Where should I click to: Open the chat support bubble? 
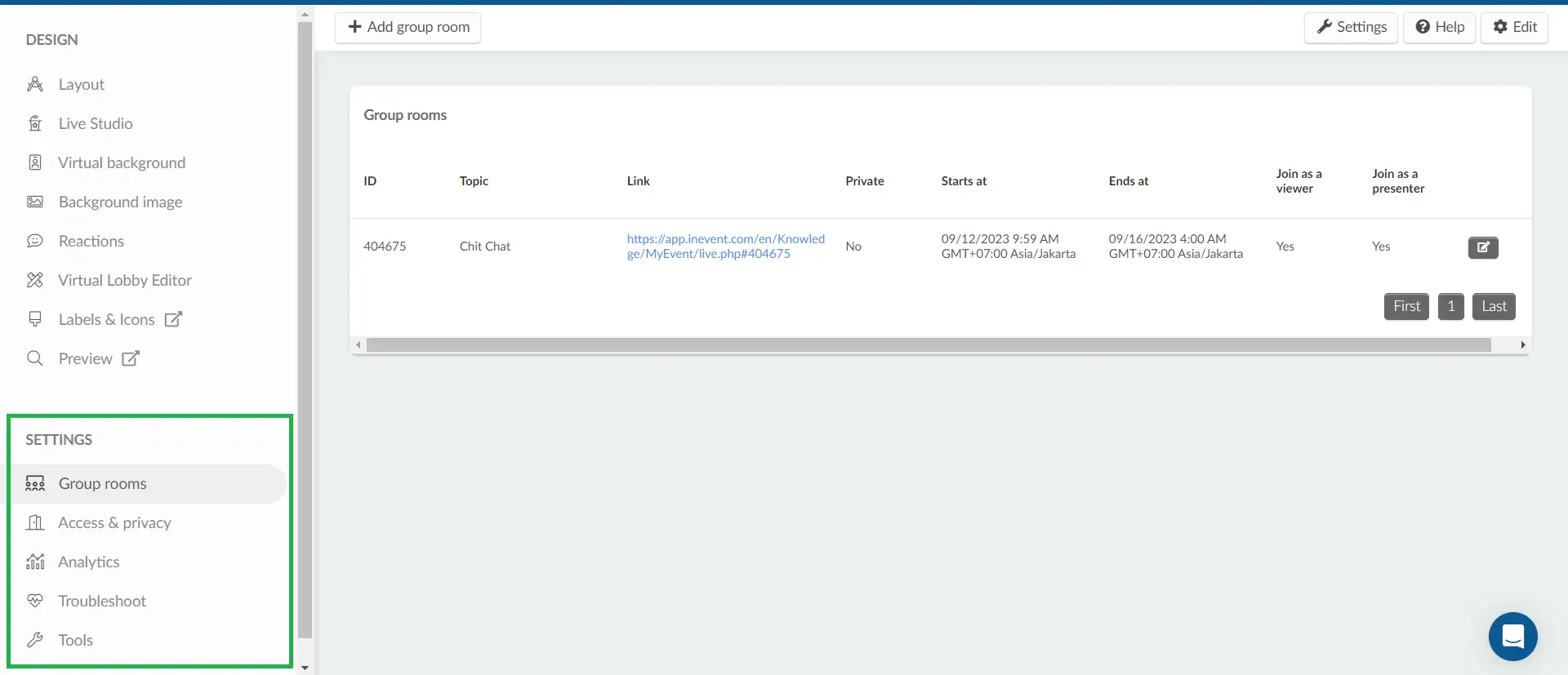(1512, 637)
